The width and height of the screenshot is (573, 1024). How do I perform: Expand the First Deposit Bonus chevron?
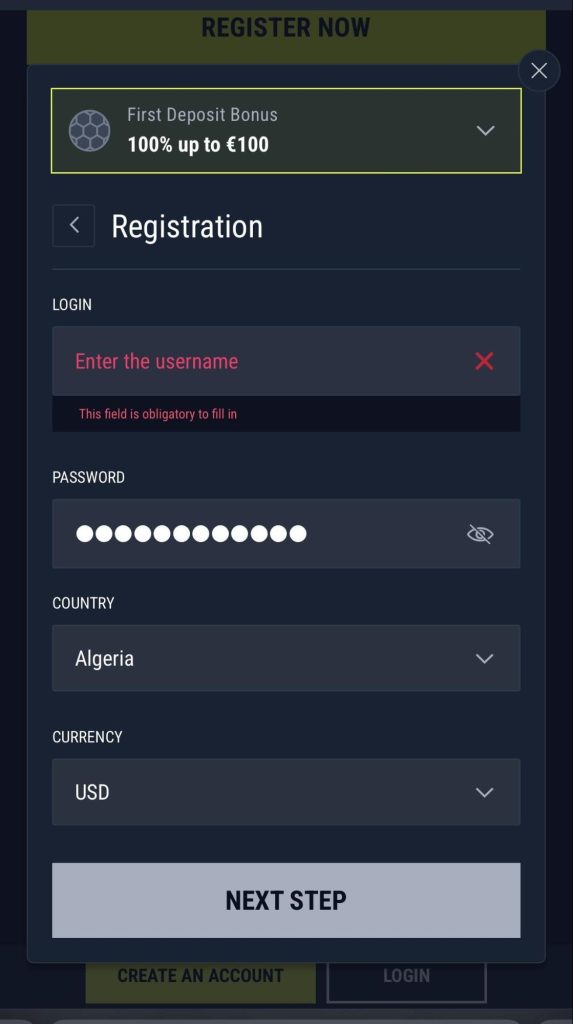pos(485,131)
